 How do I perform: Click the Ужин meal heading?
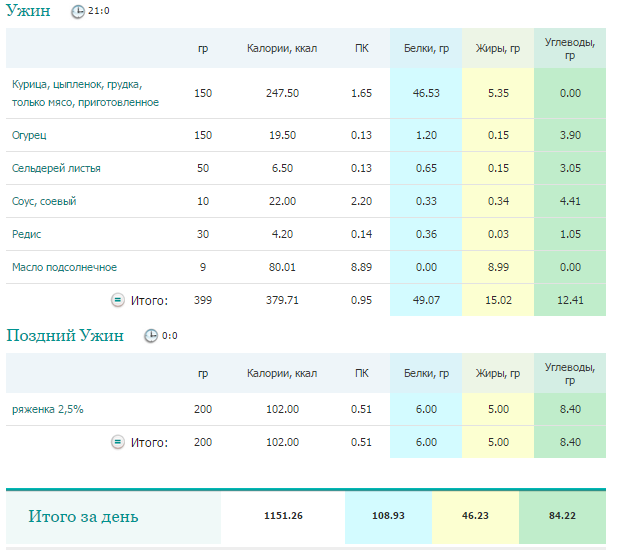(x=28, y=11)
